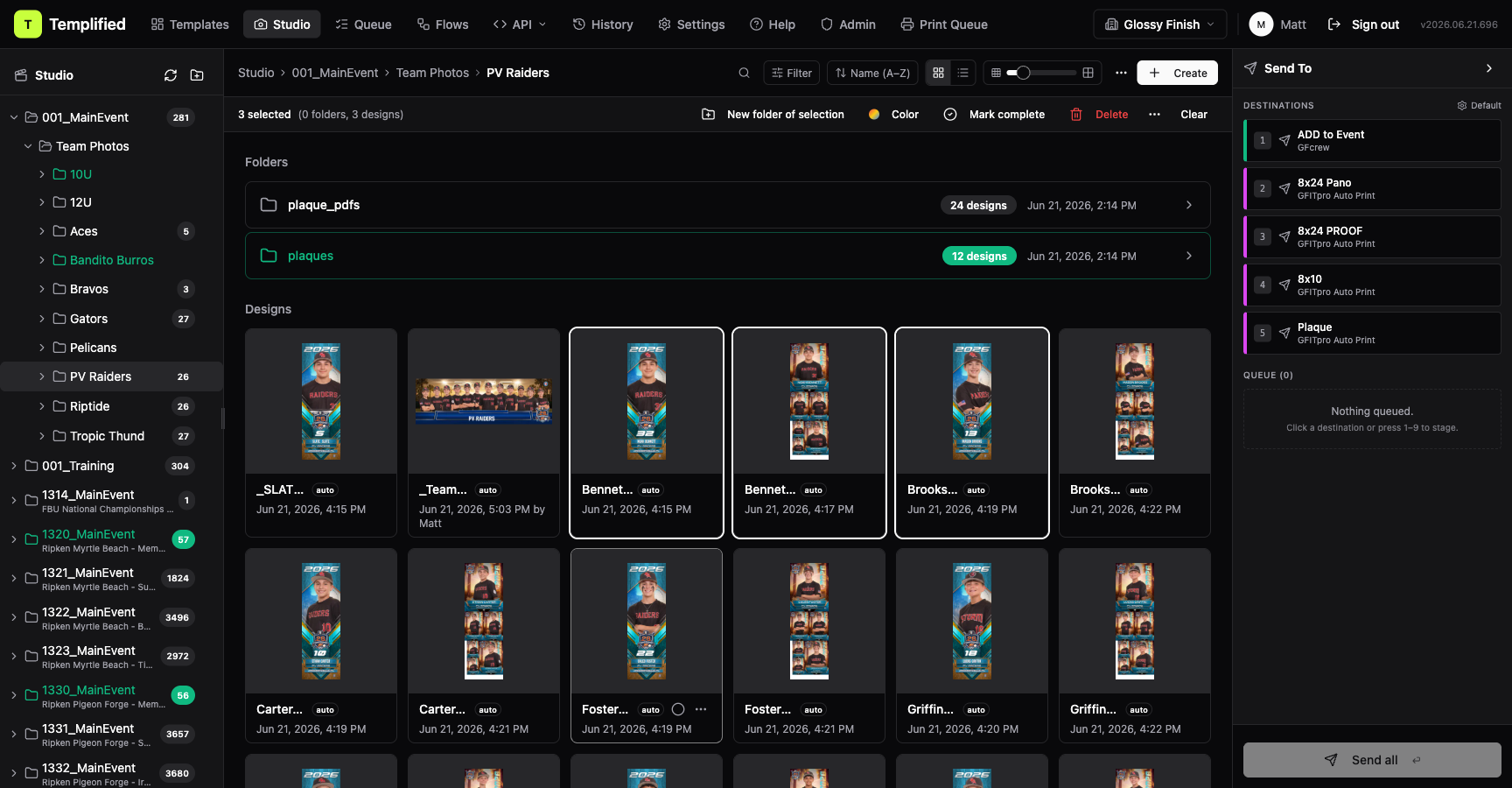
Task: Select the _Team... group photo thumbnail
Action: point(484,401)
